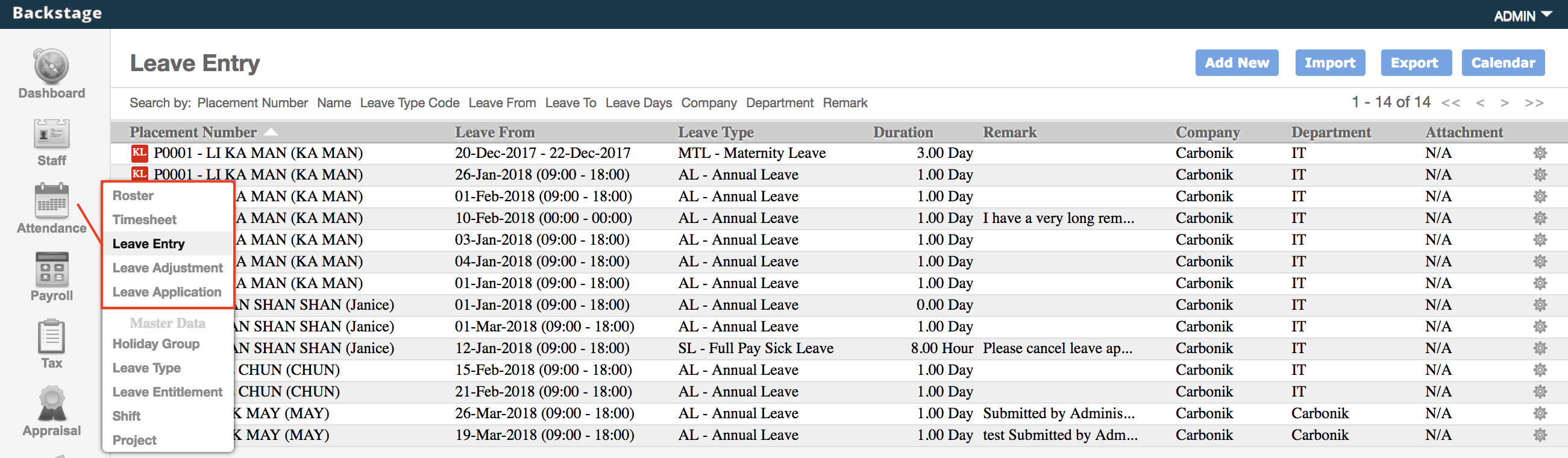This screenshot has height=458, width=1568.
Task: Click gear icon for 01-Mar-2018 leave row
Action: tap(1540, 327)
